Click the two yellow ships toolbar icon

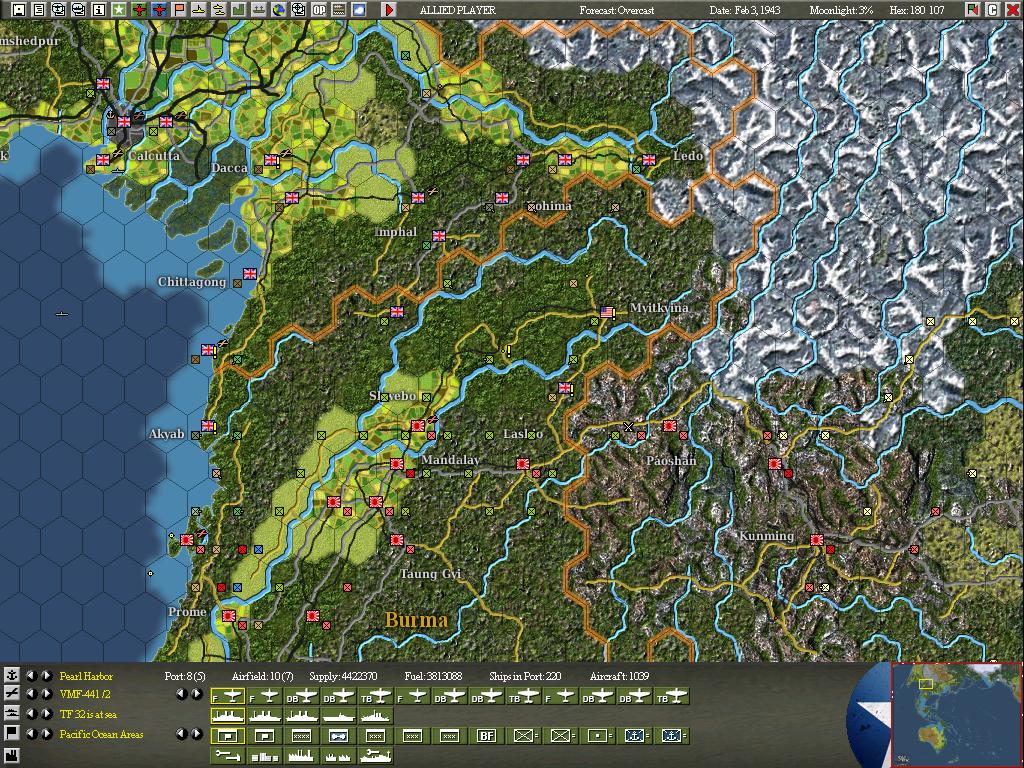point(219,10)
